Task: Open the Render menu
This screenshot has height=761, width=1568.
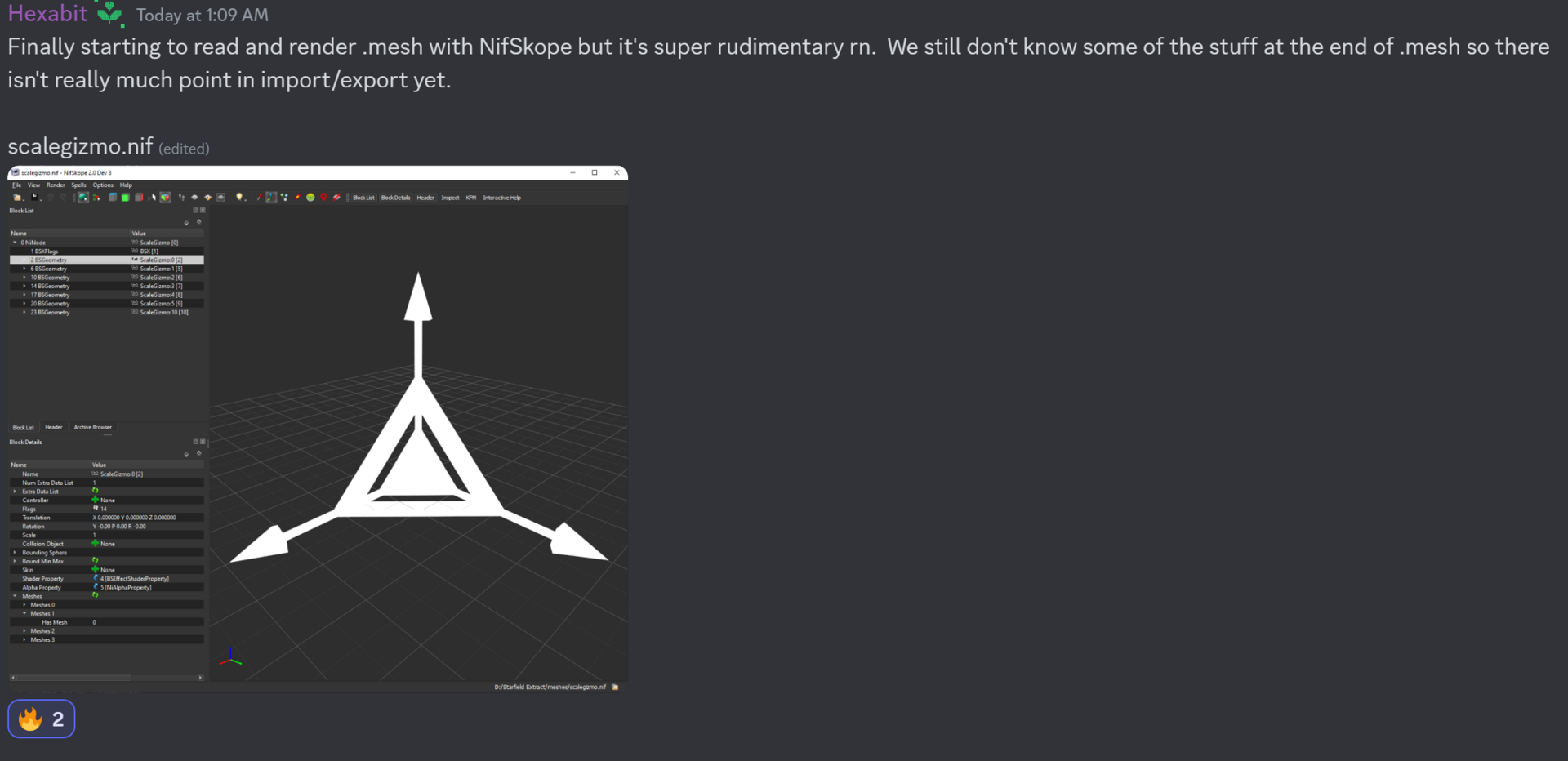Action: point(56,185)
